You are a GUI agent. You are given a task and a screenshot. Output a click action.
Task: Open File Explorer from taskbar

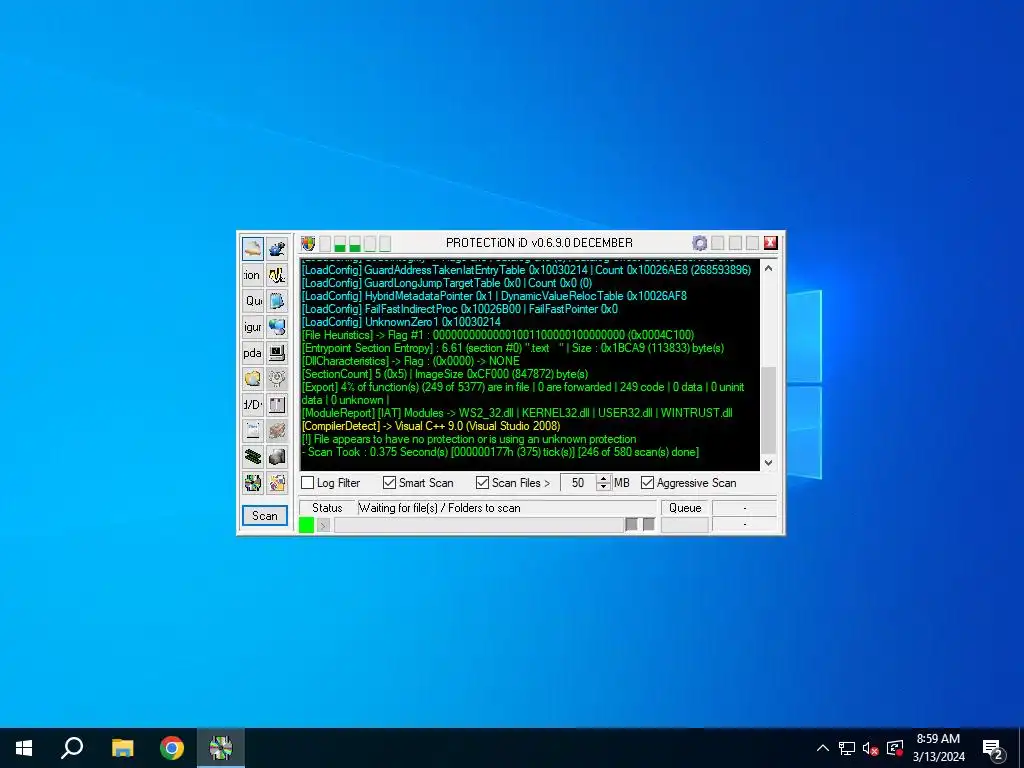122,748
